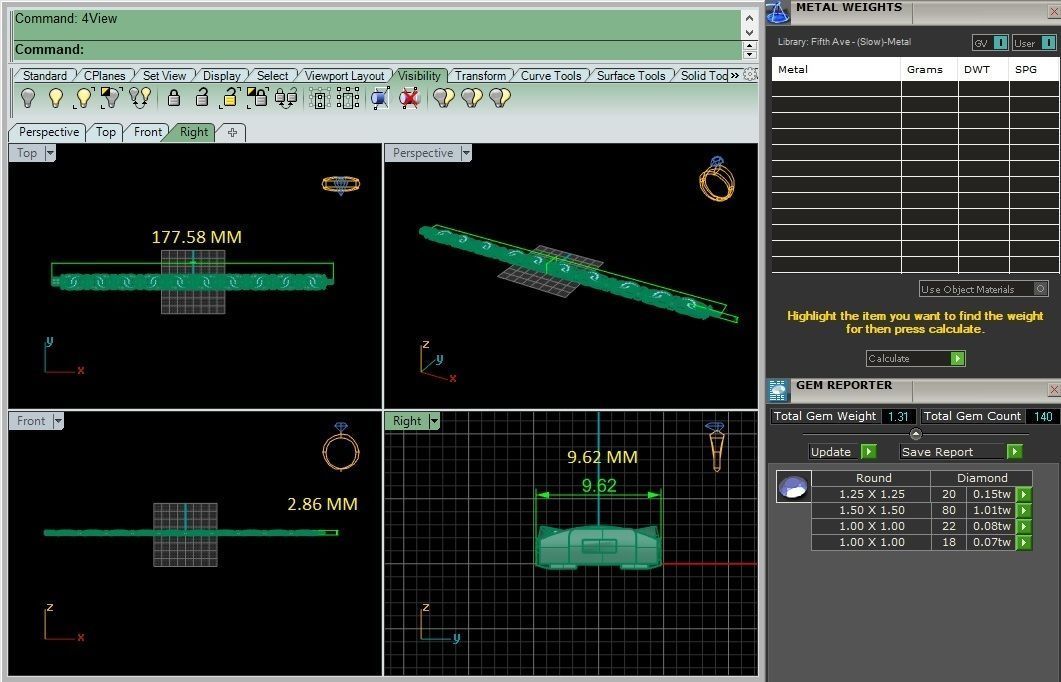Click the ring icon in Front viewport
This screenshot has width=1061, height=682.
[341, 447]
